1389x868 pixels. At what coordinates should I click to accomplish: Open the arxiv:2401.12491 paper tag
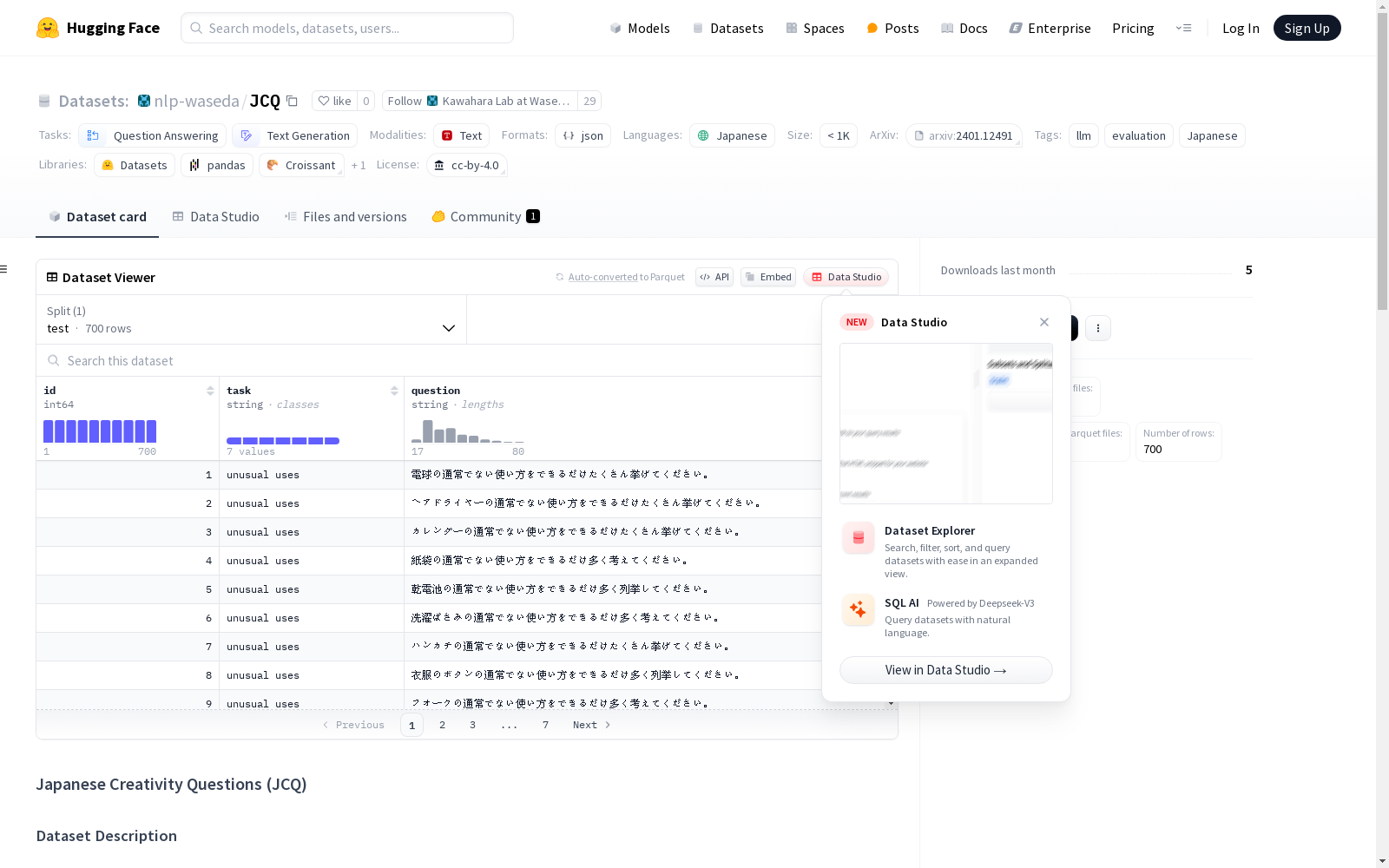tap(964, 135)
